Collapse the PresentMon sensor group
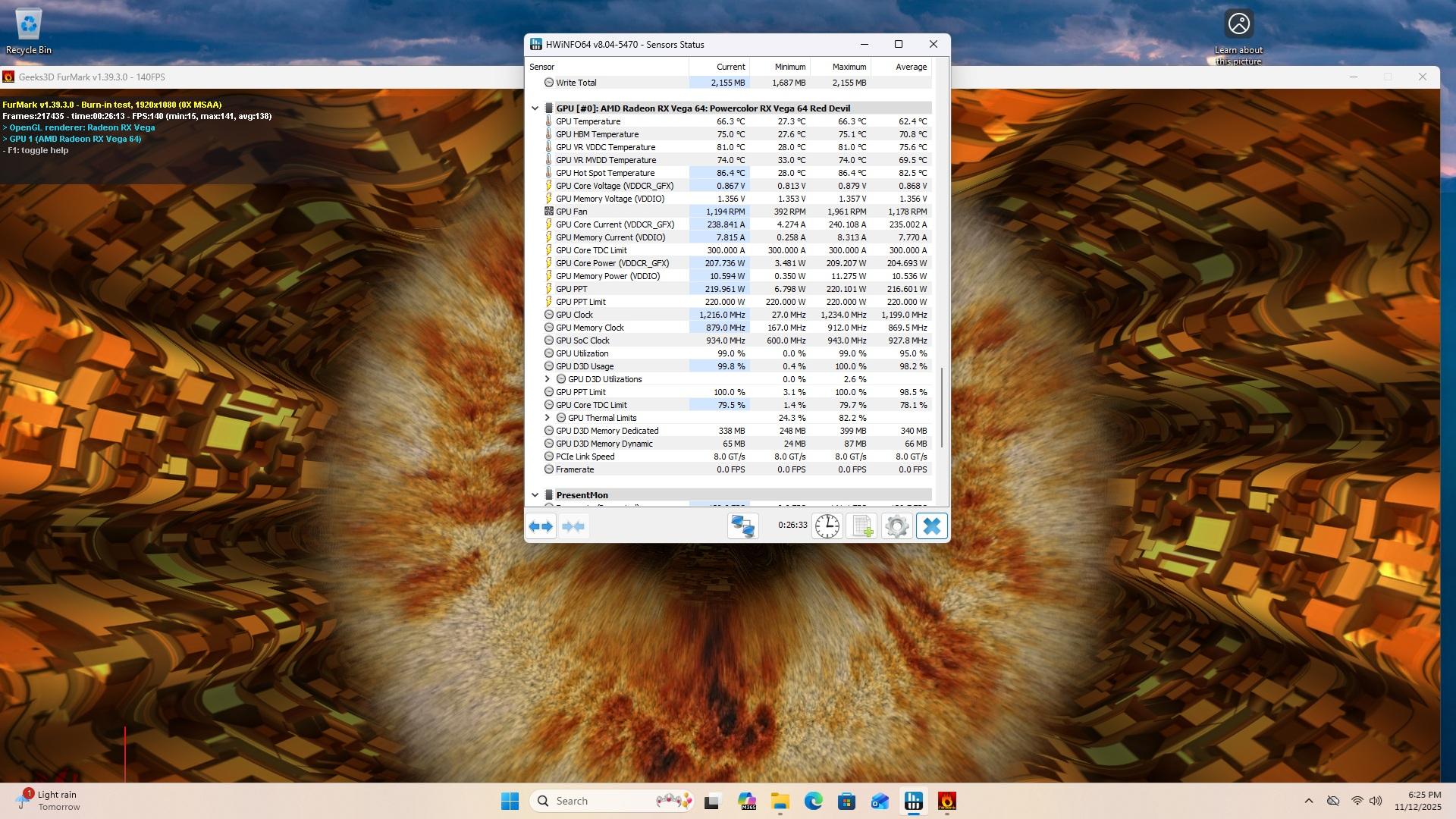This screenshot has width=1456, height=819. [x=535, y=495]
